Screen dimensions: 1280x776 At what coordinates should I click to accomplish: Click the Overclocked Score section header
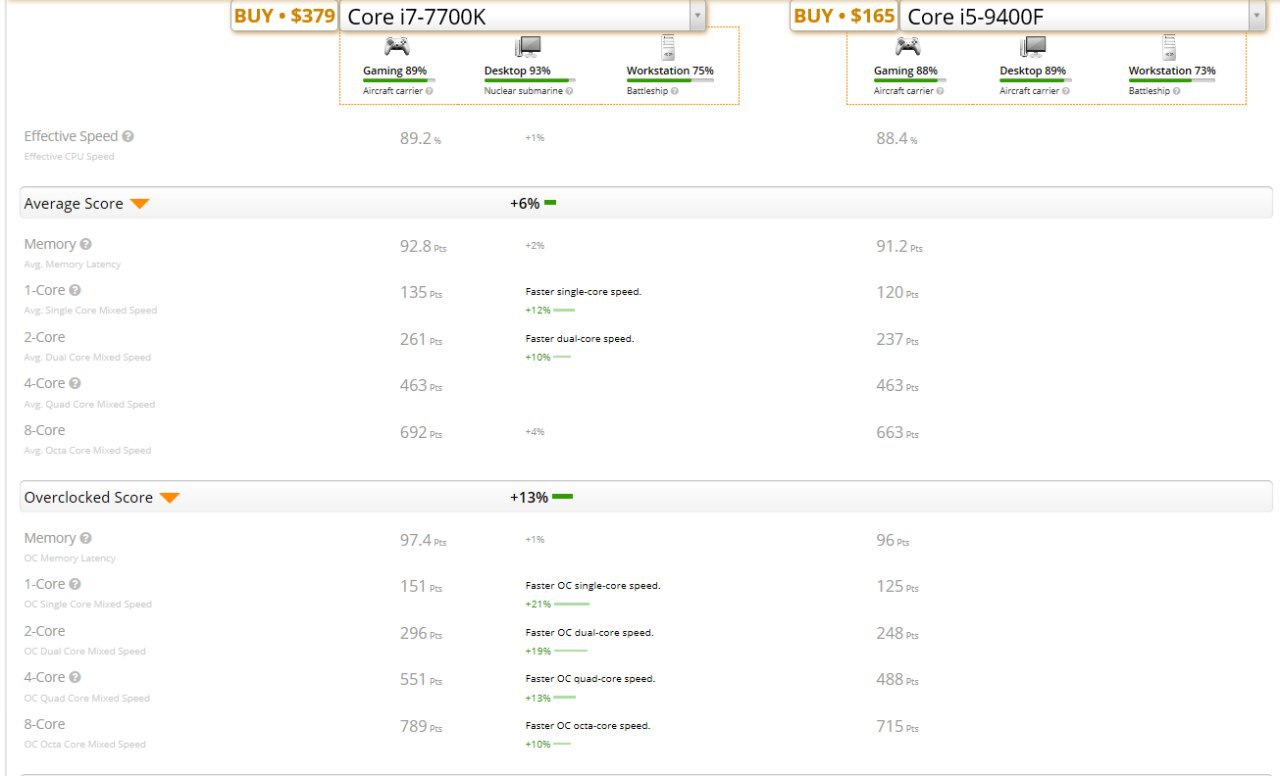[x=646, y=497]
